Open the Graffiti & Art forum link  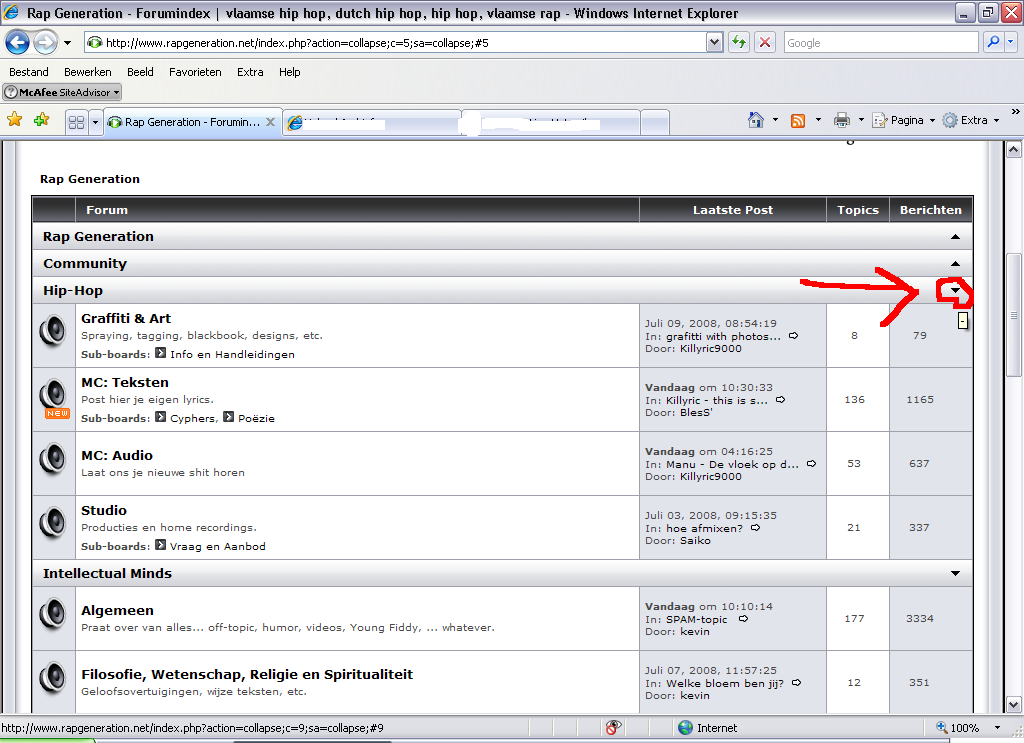126,318
